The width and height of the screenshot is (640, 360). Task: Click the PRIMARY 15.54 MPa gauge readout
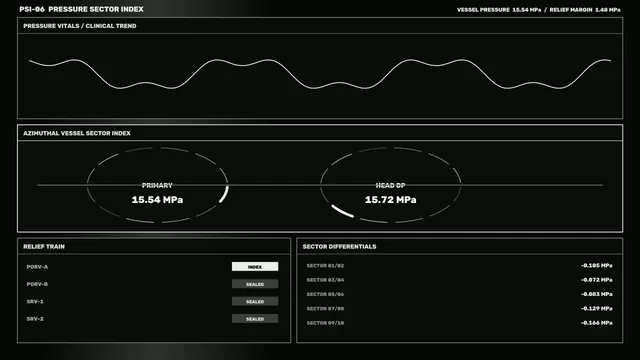[x=157, y=200]
